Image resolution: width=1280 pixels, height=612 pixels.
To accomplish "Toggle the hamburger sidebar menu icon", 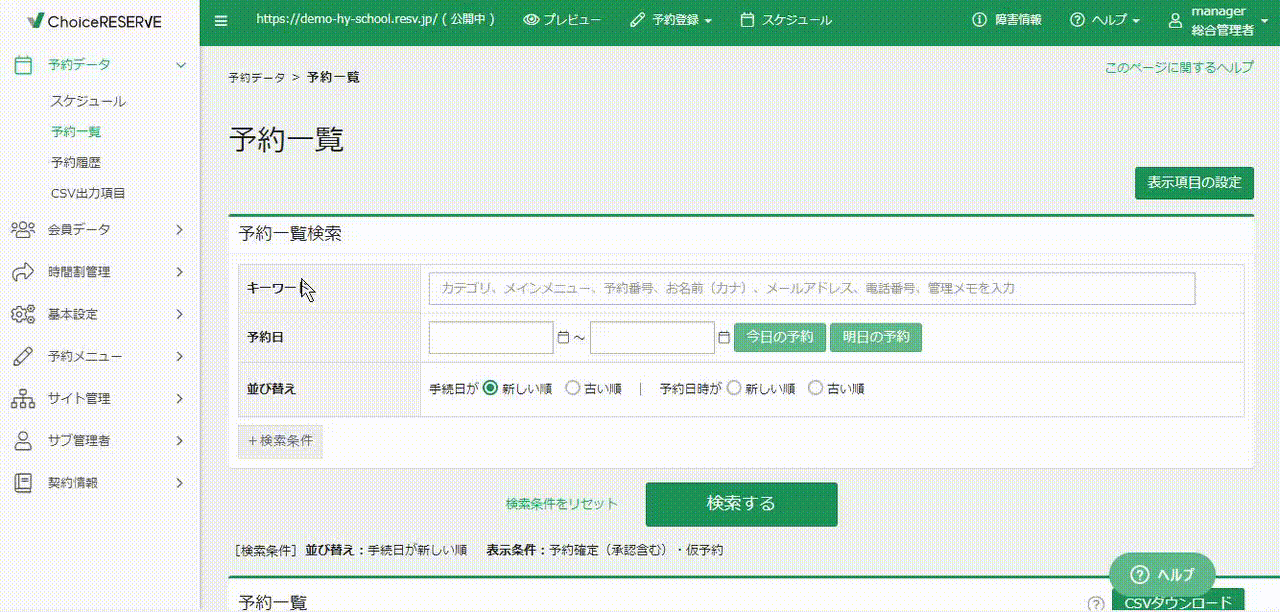I will (221, 20).
